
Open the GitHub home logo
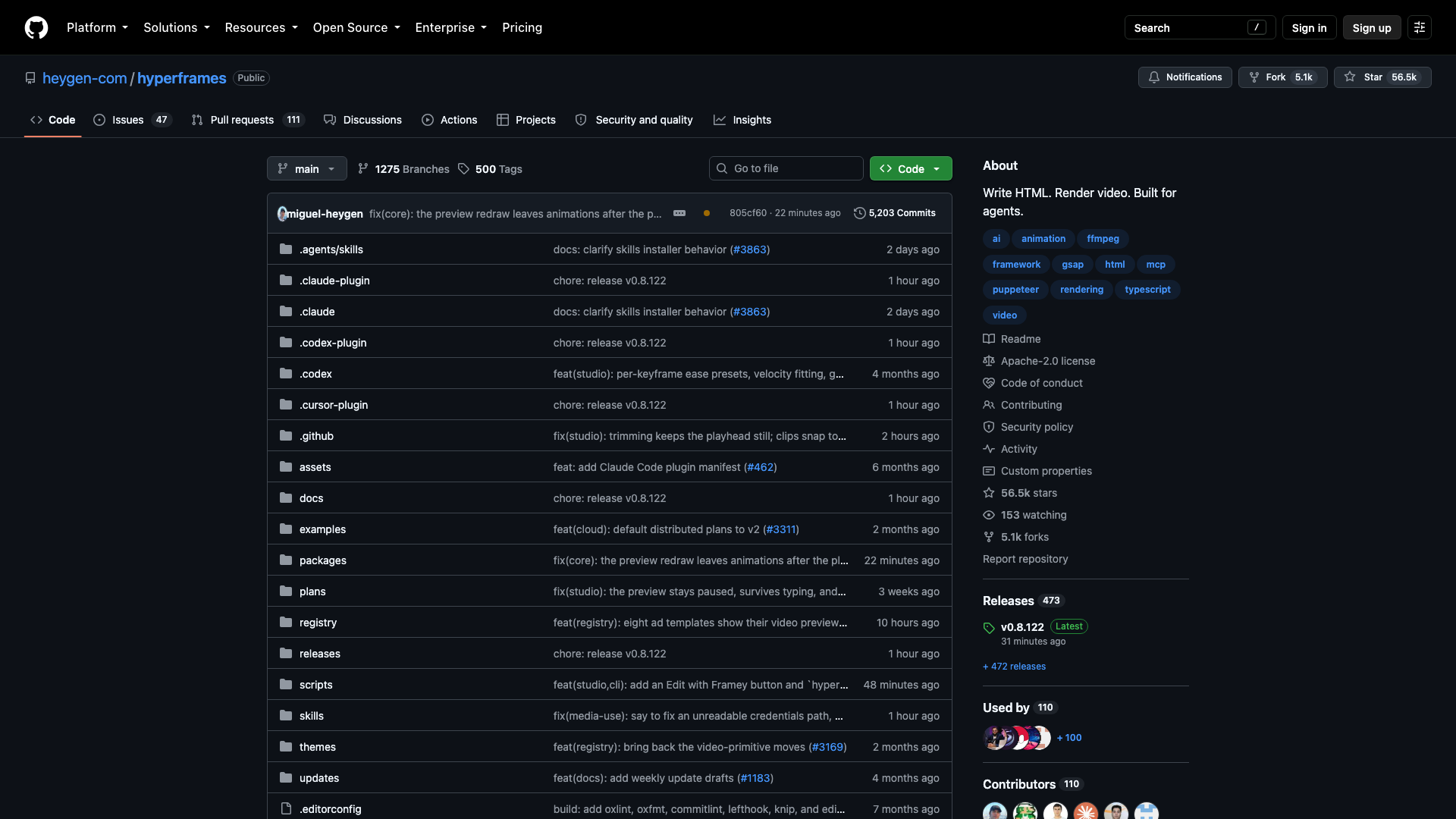pos(36,27)
